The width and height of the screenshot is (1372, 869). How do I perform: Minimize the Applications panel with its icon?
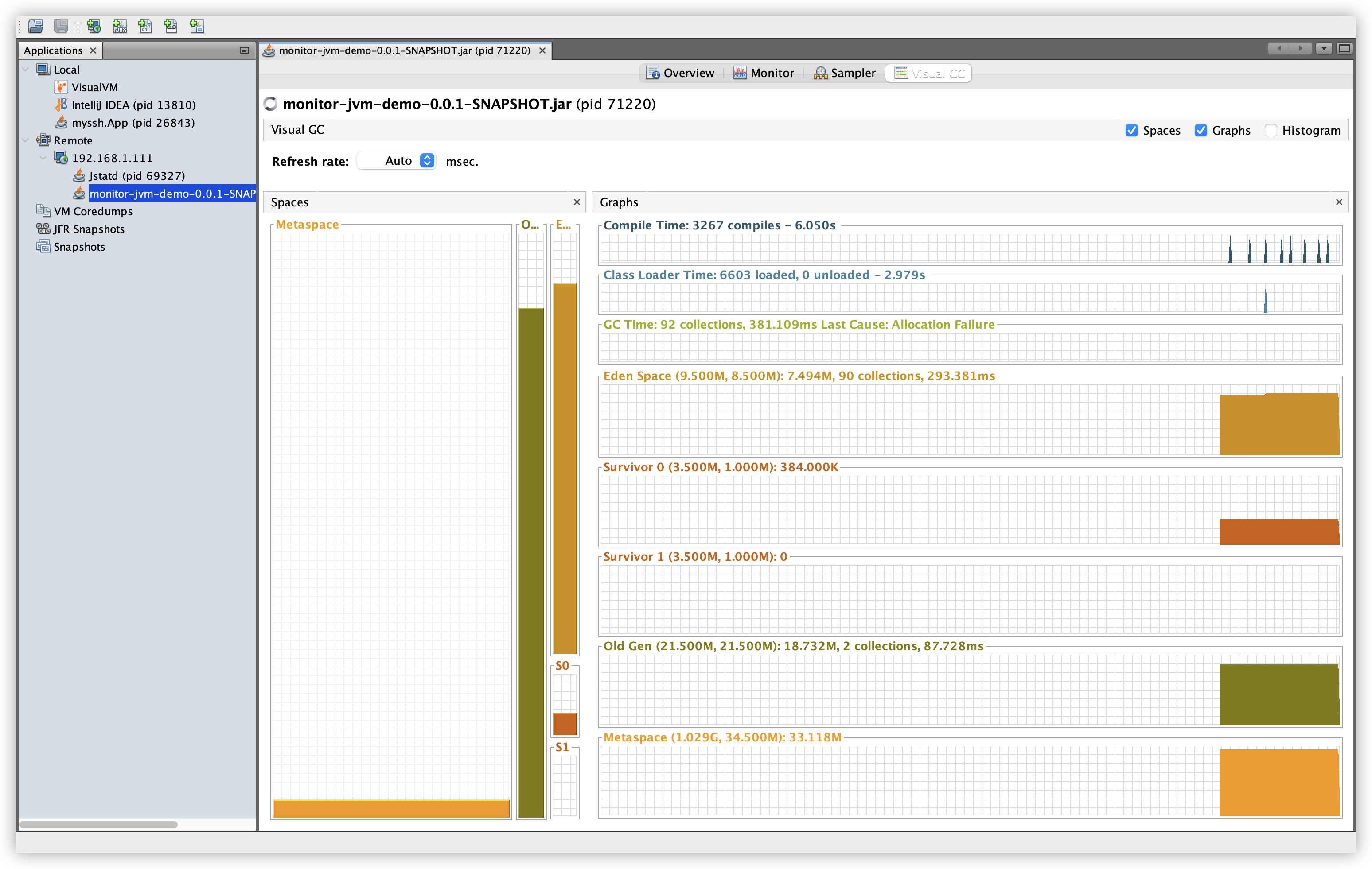(x=245, y=50)
